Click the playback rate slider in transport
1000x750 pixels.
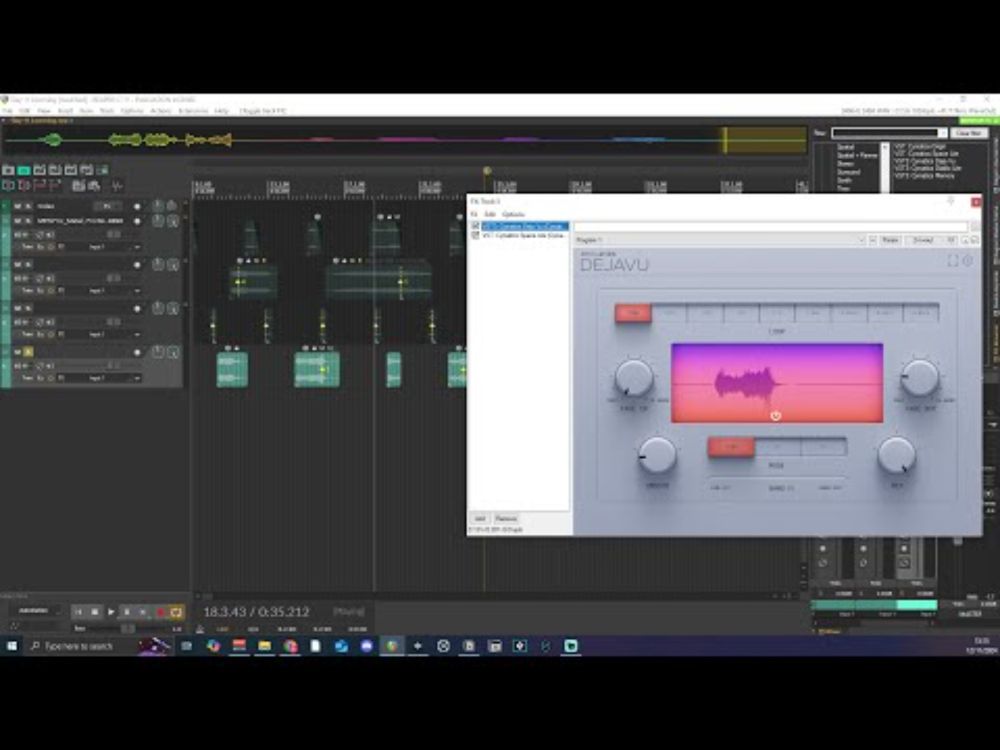coord(128,629)
